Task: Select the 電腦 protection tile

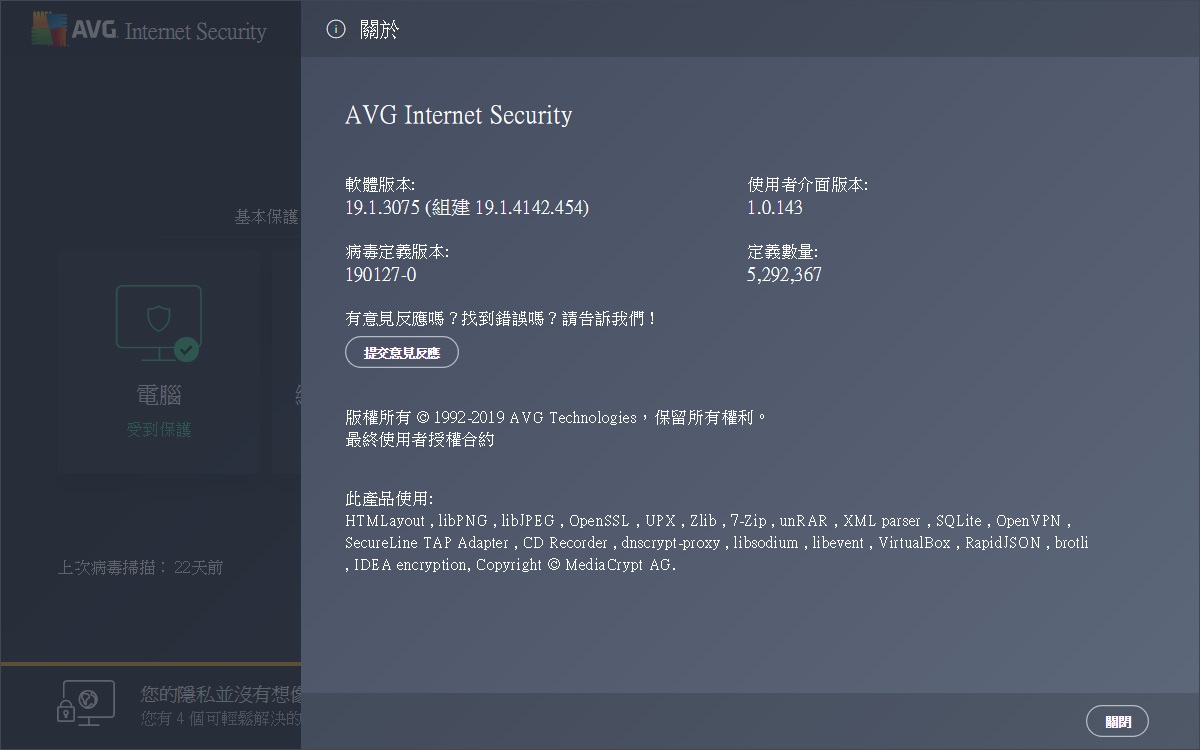Action: coord(158,360)
